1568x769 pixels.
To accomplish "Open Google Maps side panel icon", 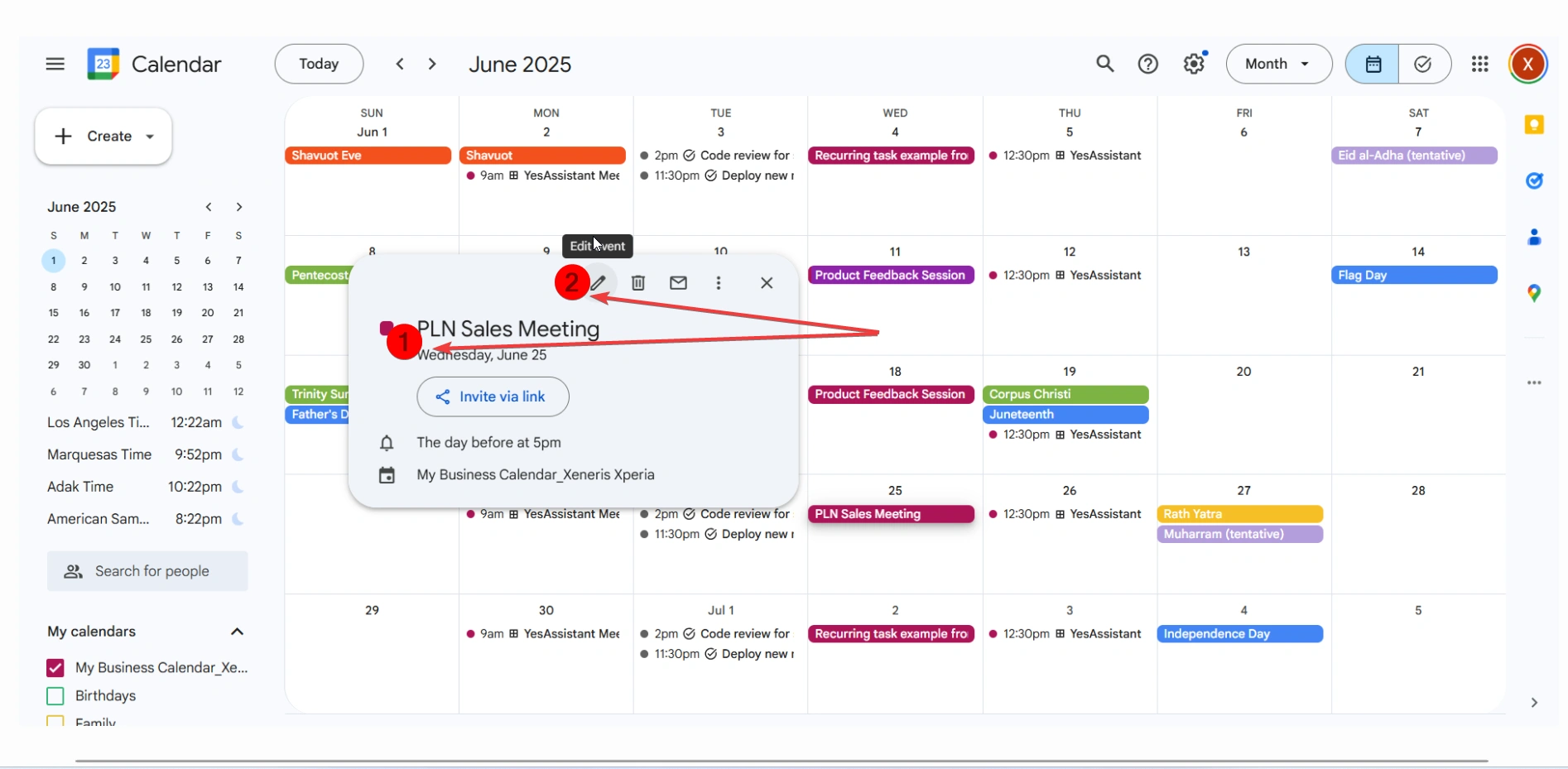I will (1534, 293).
